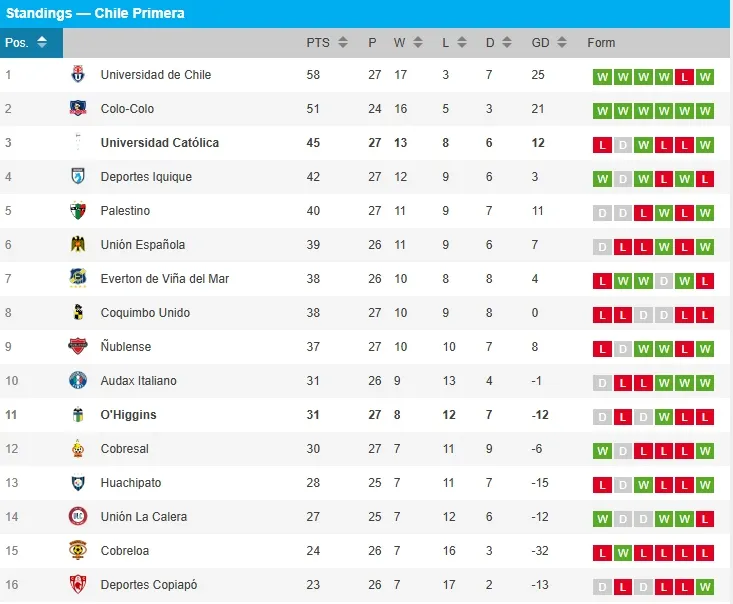The height and width of the screenshot is (604, 733).
Task: Click the Deportes Iquique crest icon
Action: point(78,177)
